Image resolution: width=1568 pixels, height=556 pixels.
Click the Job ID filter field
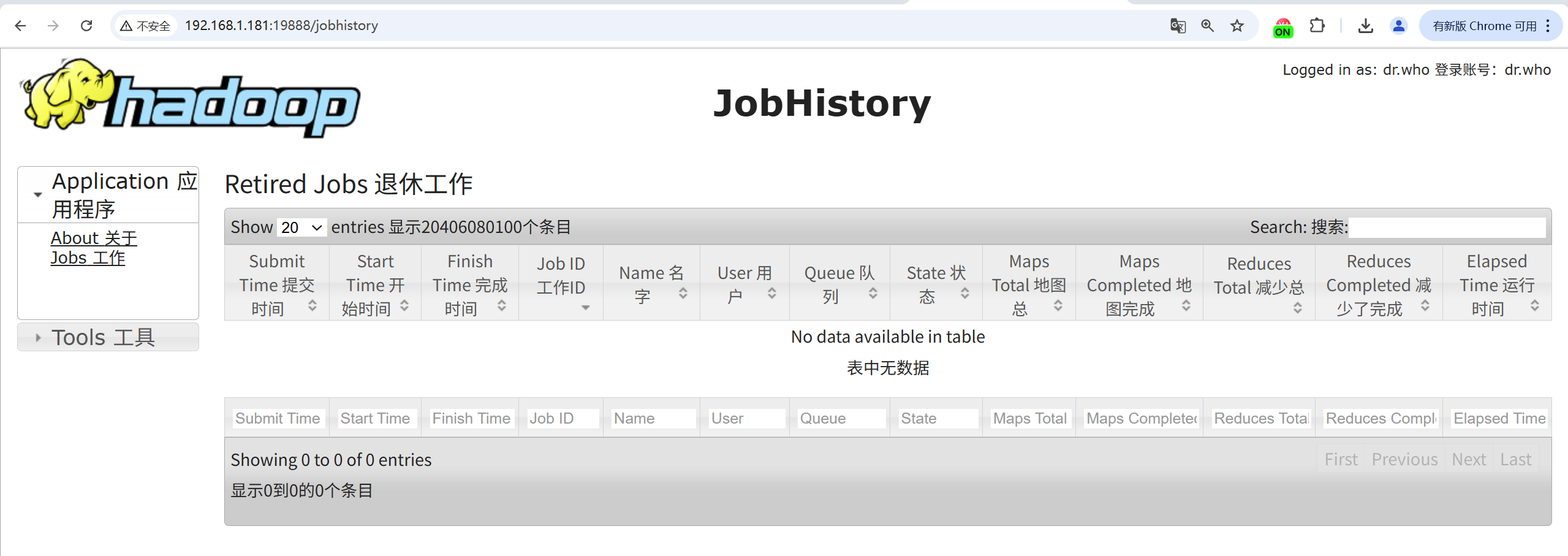pos(562,418)
